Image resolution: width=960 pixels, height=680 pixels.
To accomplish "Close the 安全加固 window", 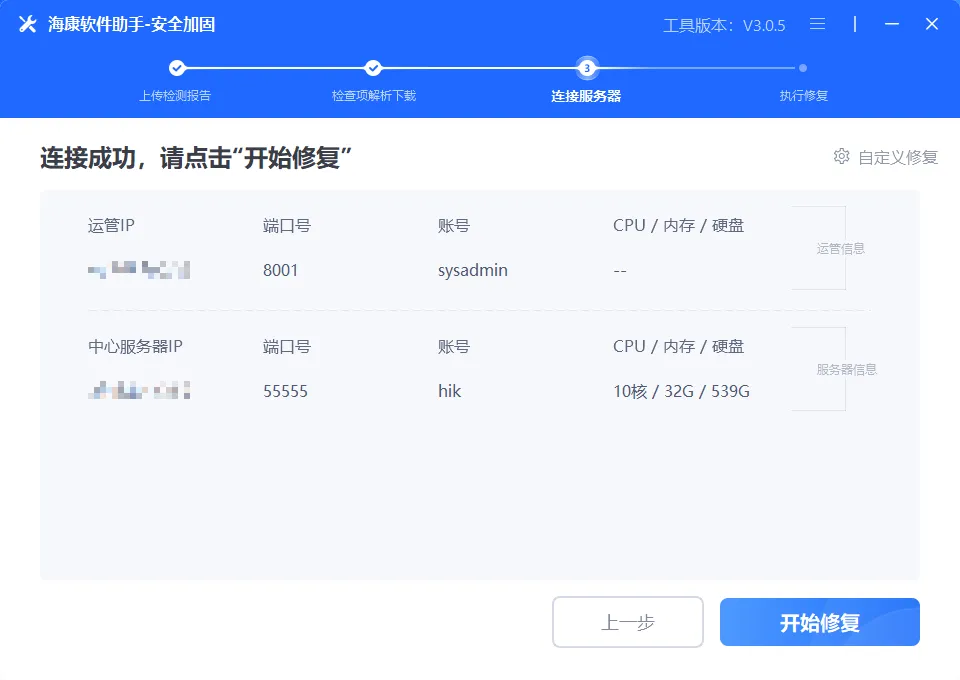I will 932,24.
